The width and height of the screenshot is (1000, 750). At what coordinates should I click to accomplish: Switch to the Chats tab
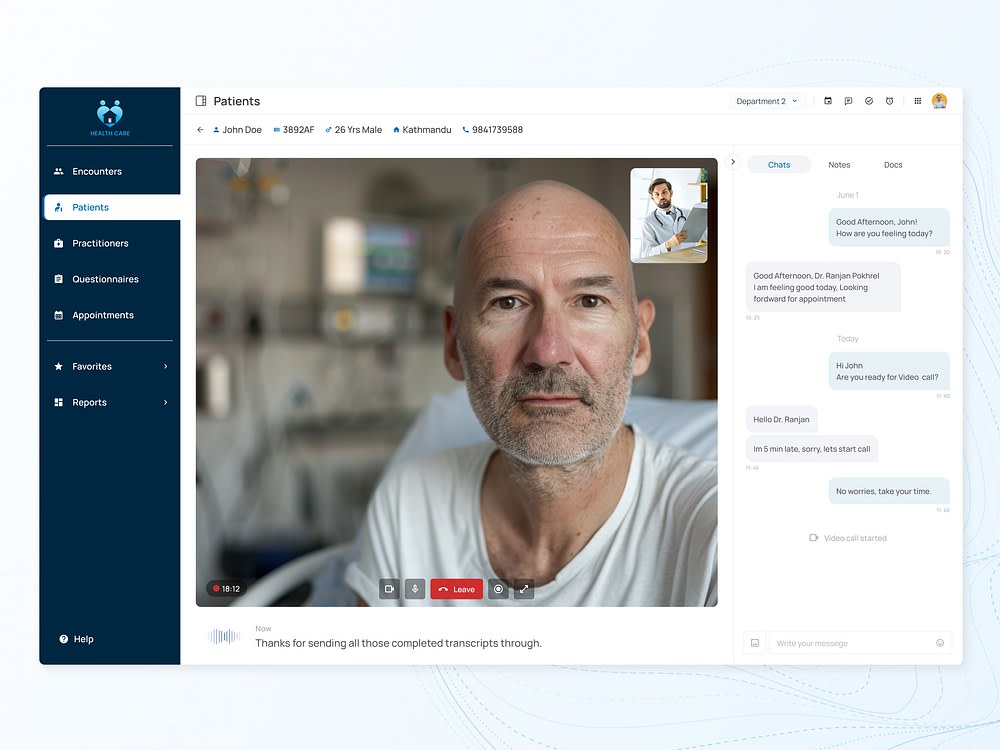(x=779, y=165)
